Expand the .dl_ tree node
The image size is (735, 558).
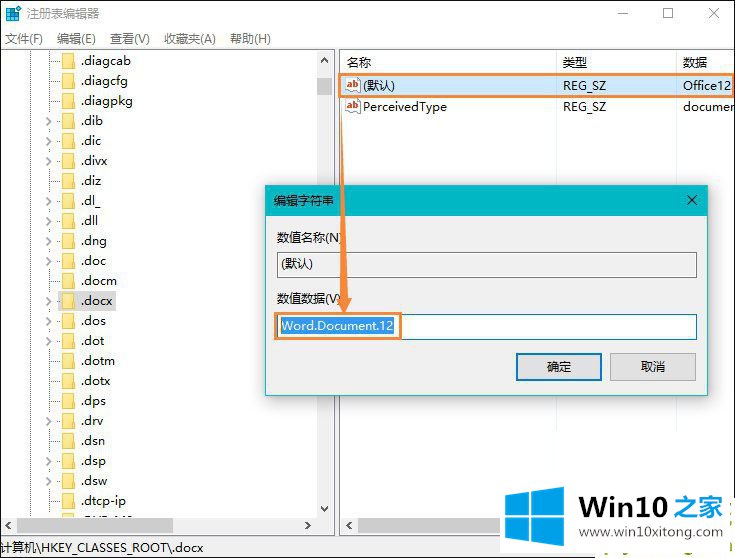tap(48, 201)
